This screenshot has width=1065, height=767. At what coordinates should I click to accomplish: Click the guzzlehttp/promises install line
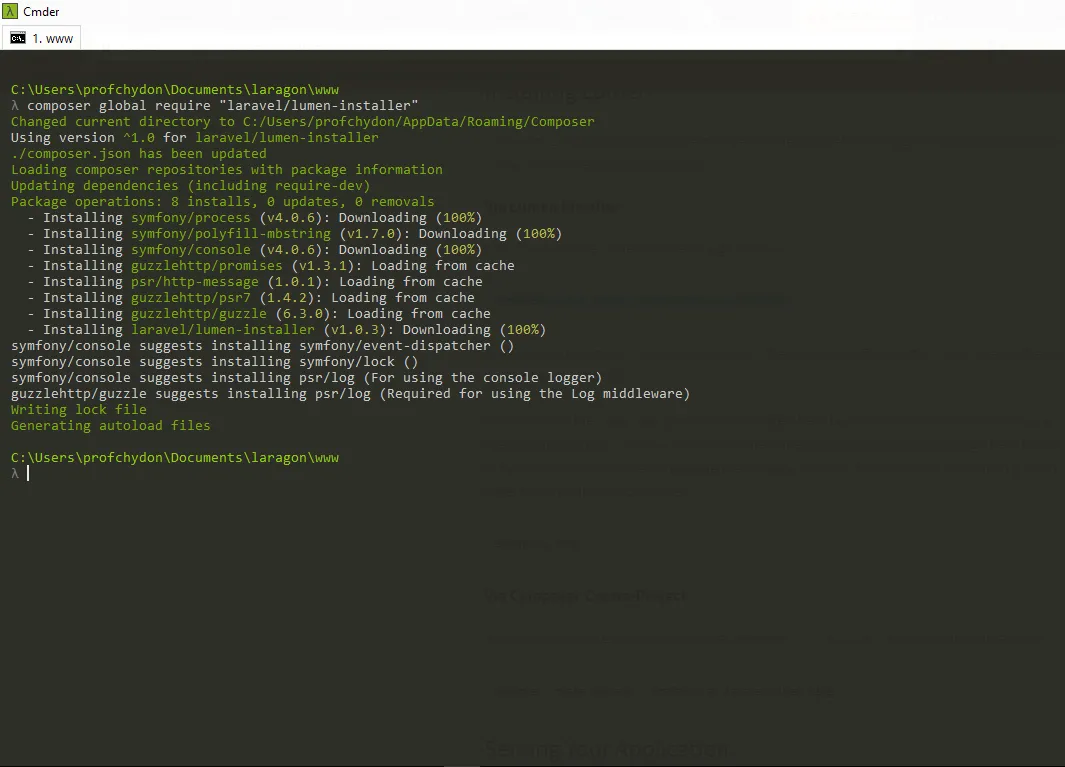click(x=270, y=266)
